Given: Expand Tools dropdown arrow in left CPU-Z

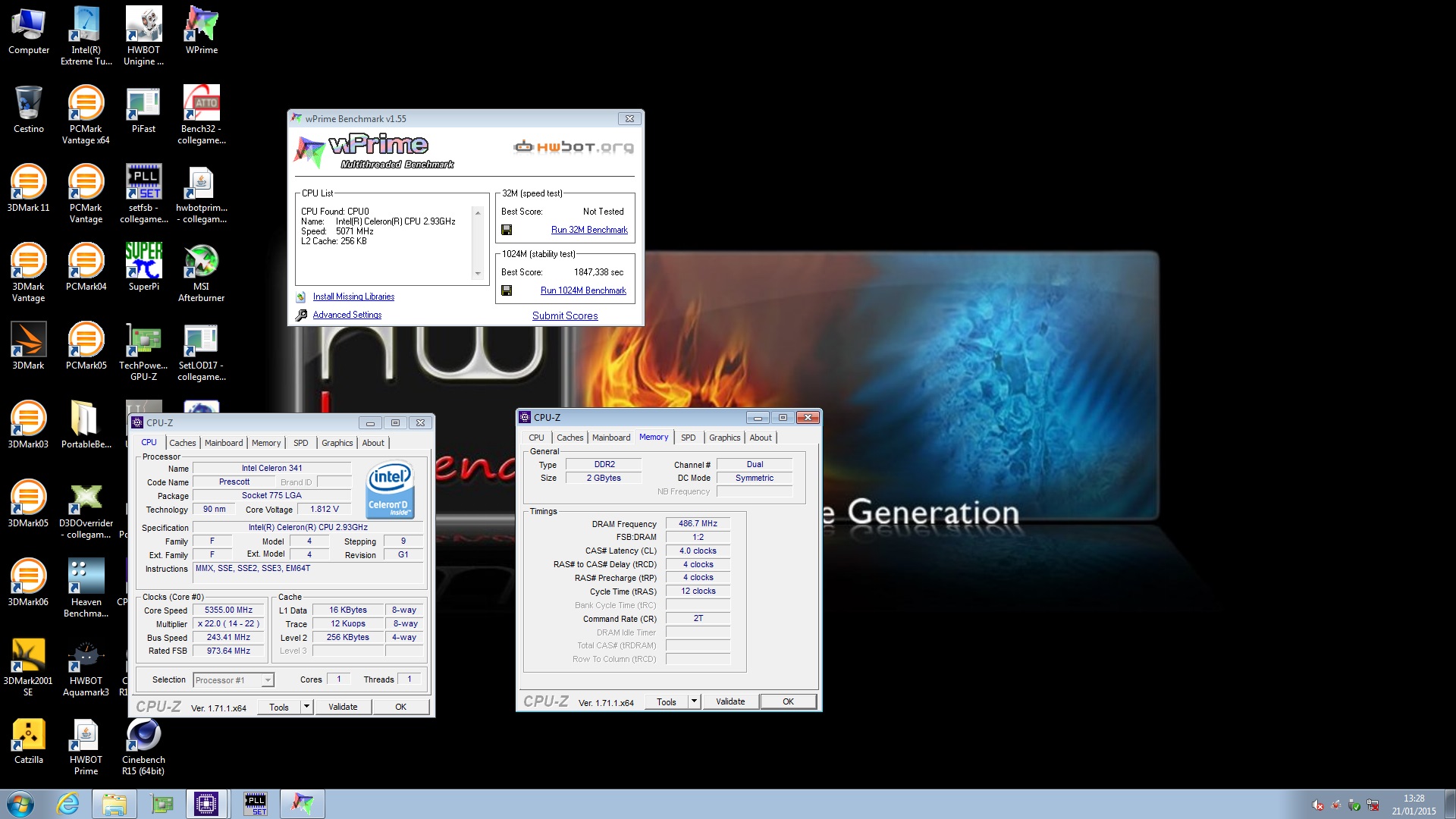Looking at the screenshot, I should [306, 707].
